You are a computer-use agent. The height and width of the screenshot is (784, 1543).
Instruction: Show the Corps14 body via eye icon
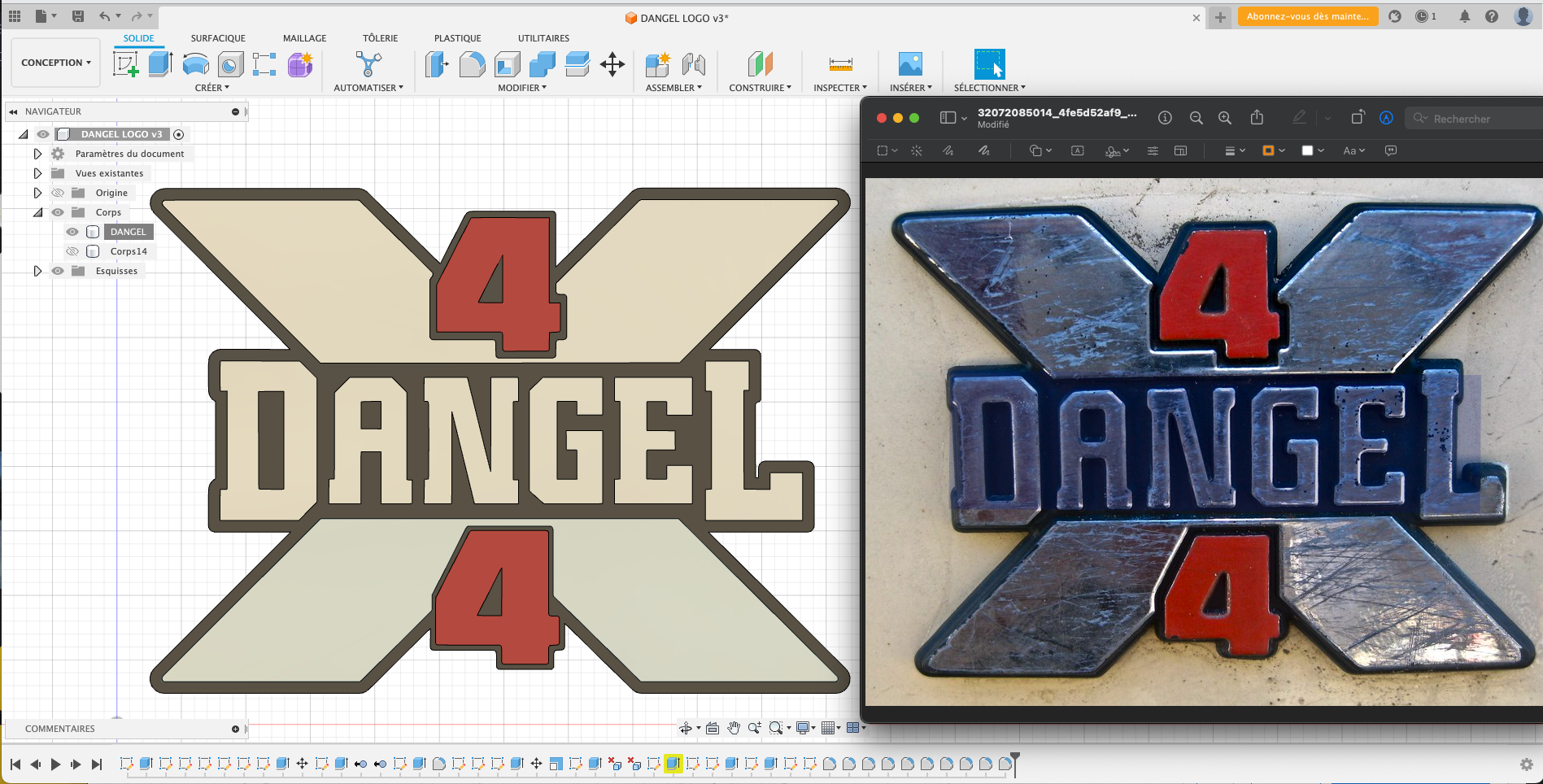point(72,251)
